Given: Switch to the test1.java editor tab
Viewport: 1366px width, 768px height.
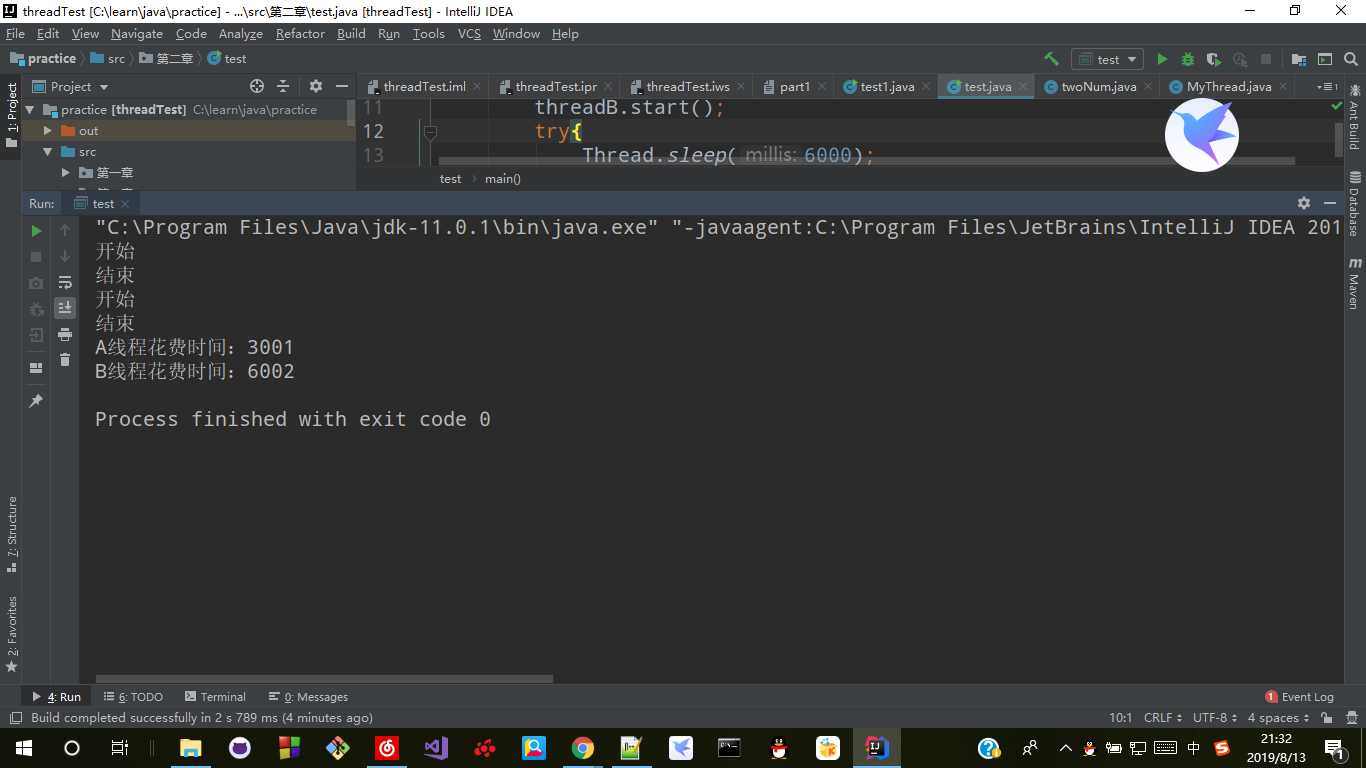Looking at the screenshot, I should tap(886, 87).
